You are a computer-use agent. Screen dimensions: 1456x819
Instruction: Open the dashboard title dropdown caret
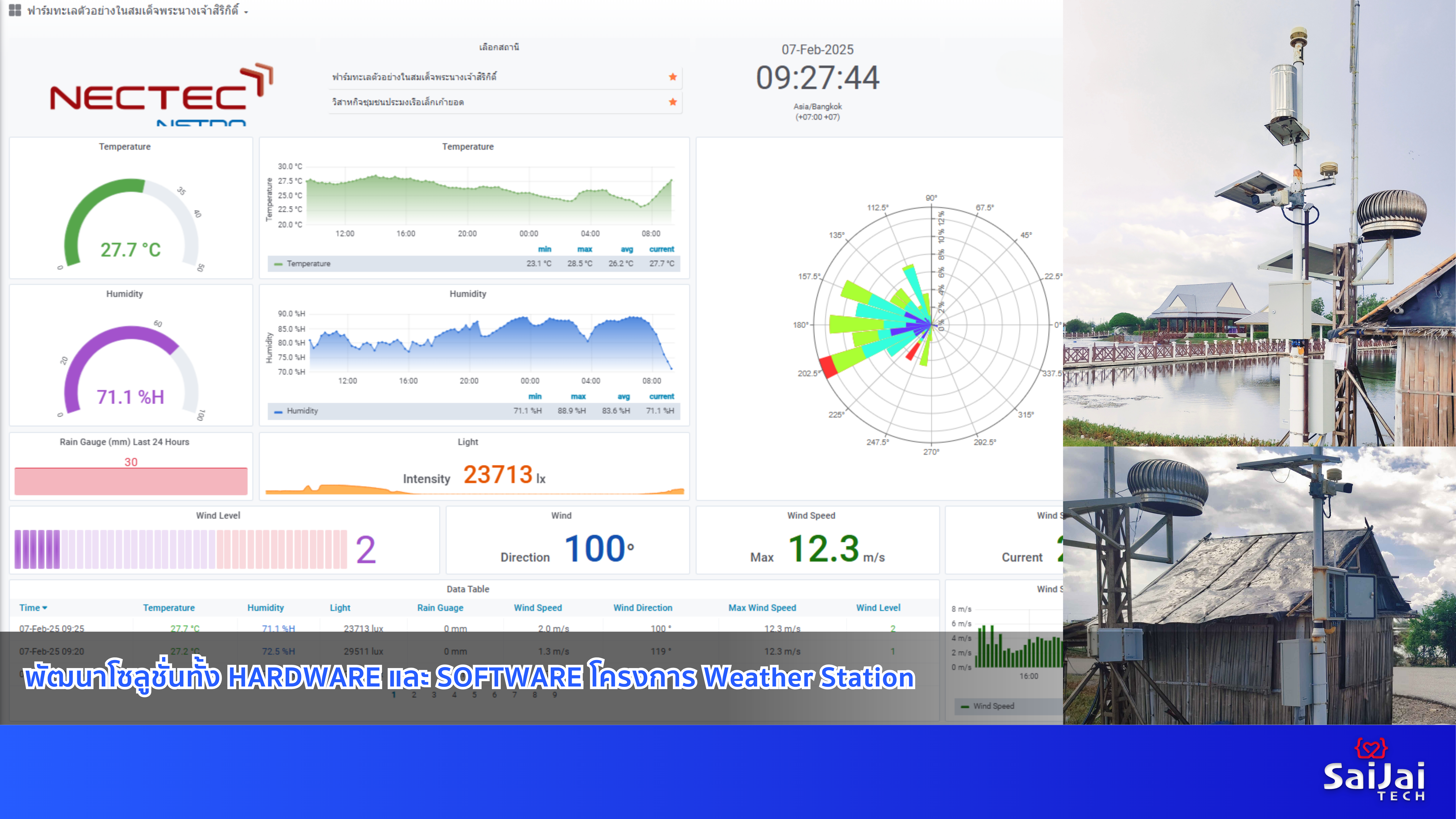click(x=246, y=12)
